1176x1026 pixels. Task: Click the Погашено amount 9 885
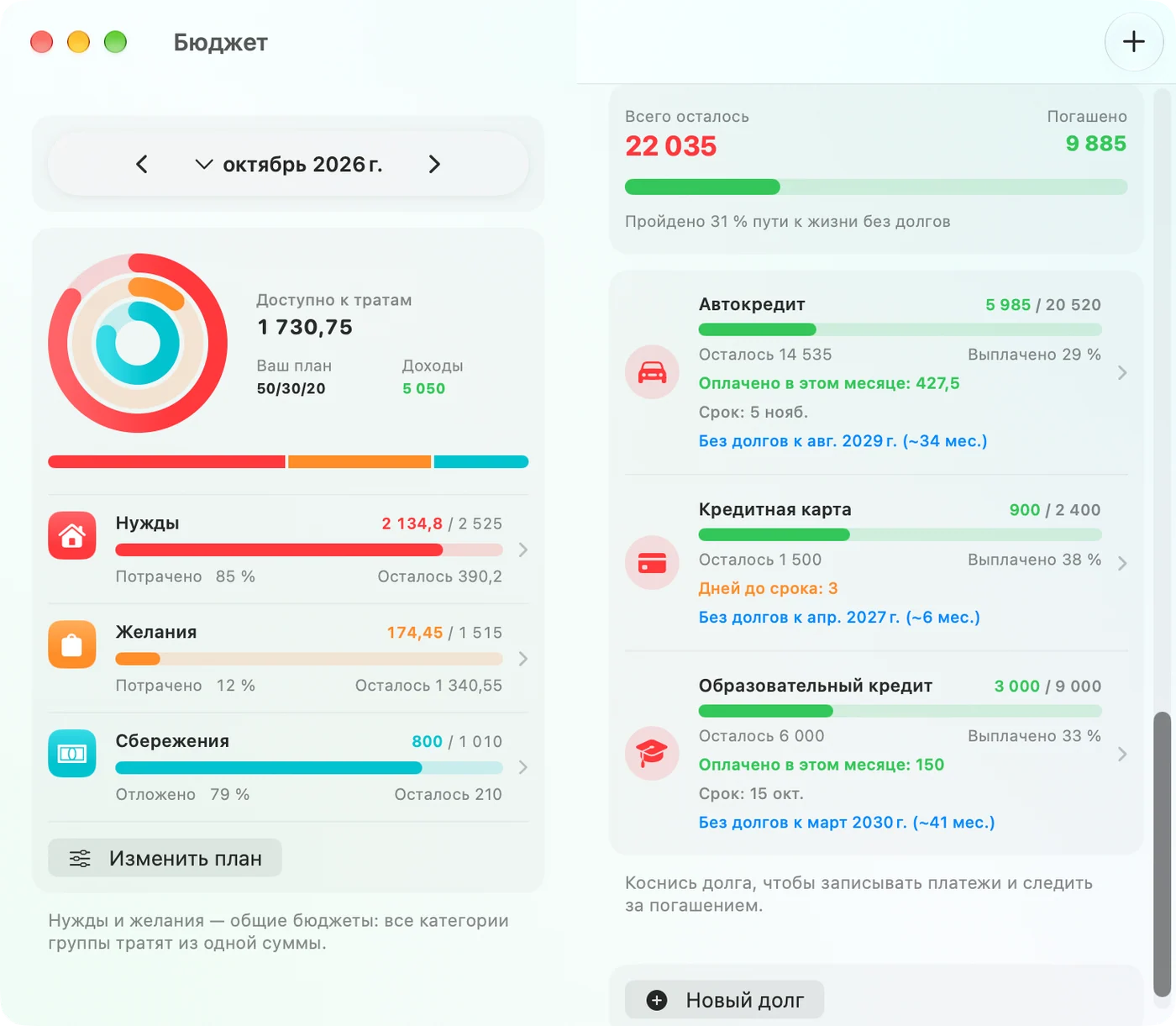point(1095,144)
